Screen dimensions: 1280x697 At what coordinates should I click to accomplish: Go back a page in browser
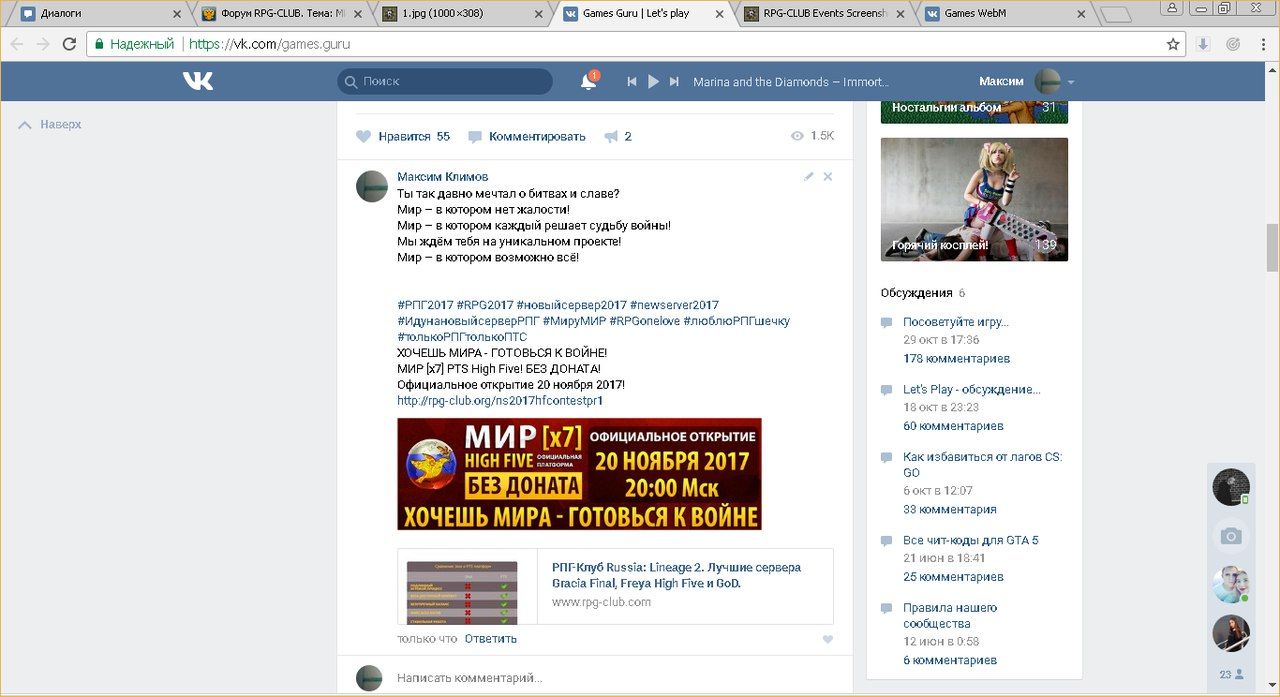point(17,44)
